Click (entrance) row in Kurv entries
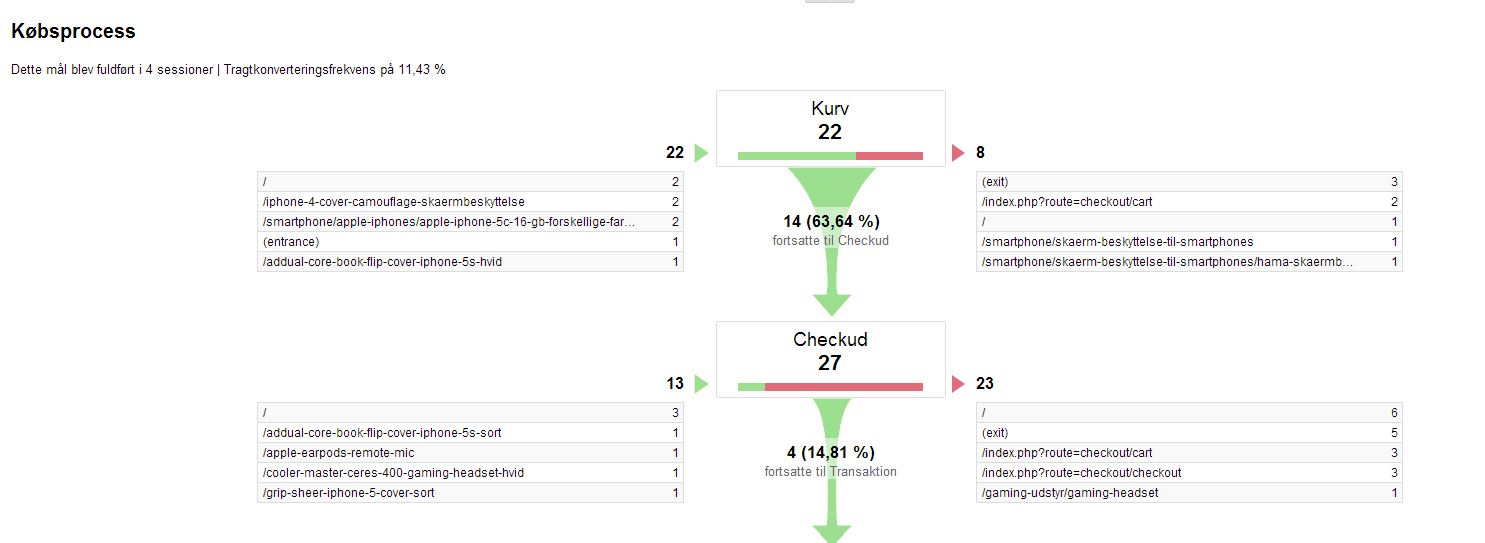This screenshot has width=1485, height=543. (x=471, y=242)
